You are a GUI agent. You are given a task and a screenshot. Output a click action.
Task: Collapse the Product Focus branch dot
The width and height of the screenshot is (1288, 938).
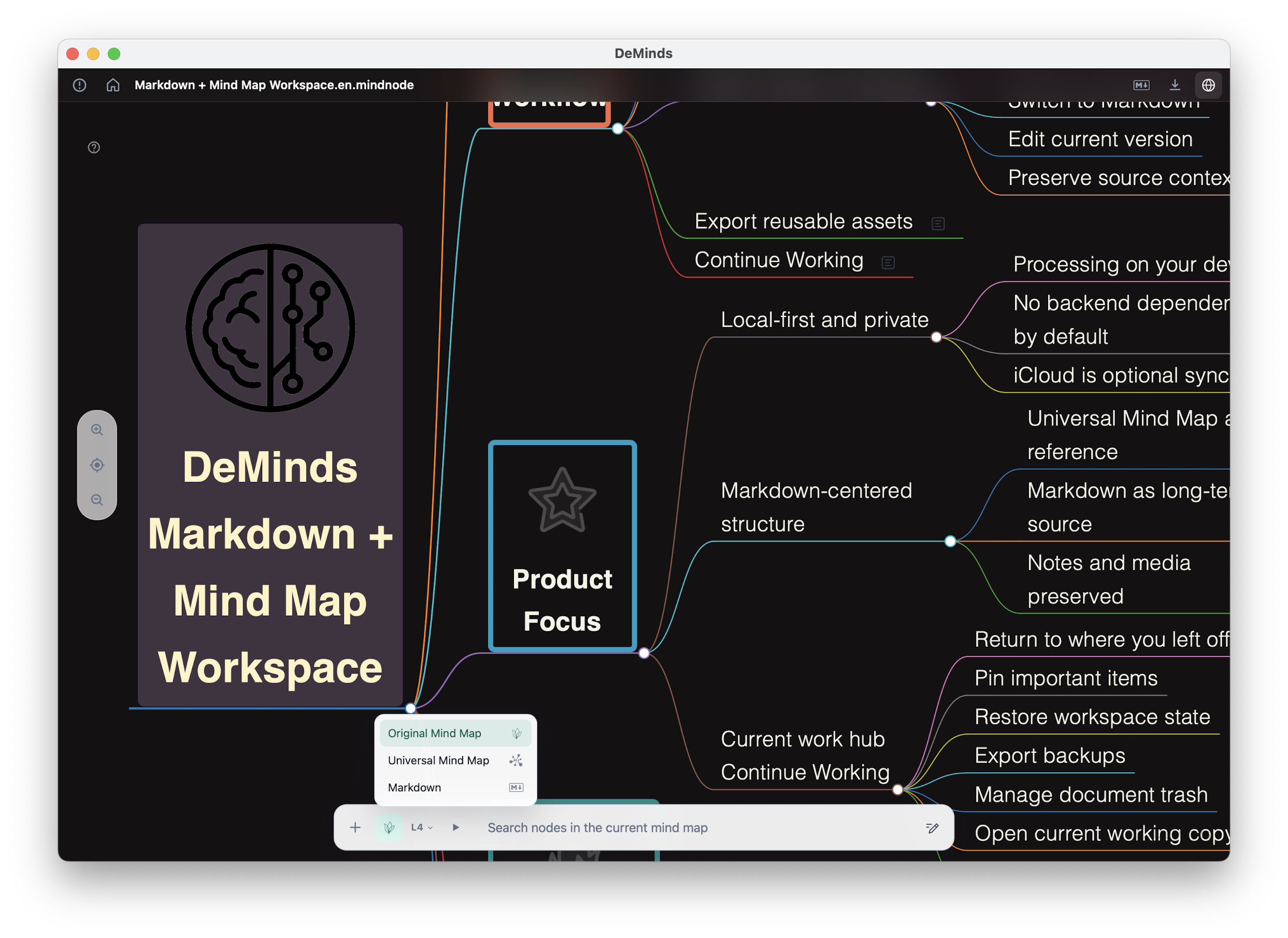644,653
